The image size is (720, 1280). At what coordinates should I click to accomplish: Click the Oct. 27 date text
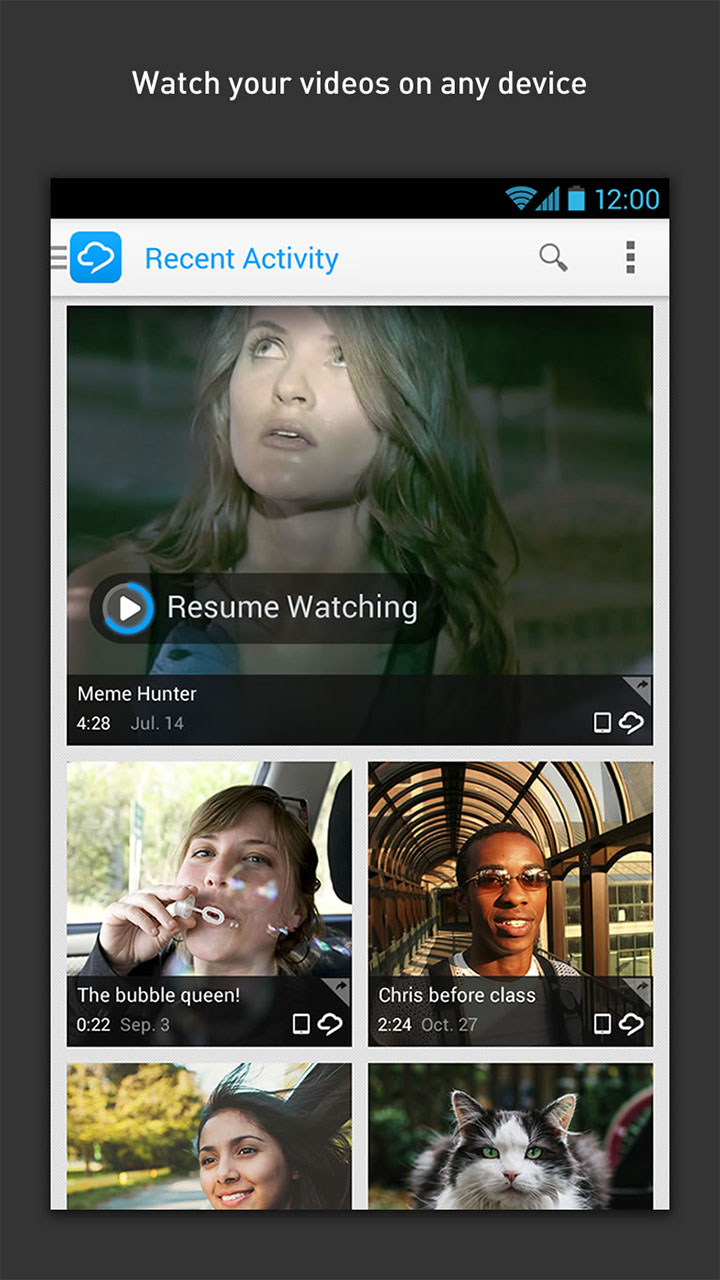click(x=450, y=1025)
